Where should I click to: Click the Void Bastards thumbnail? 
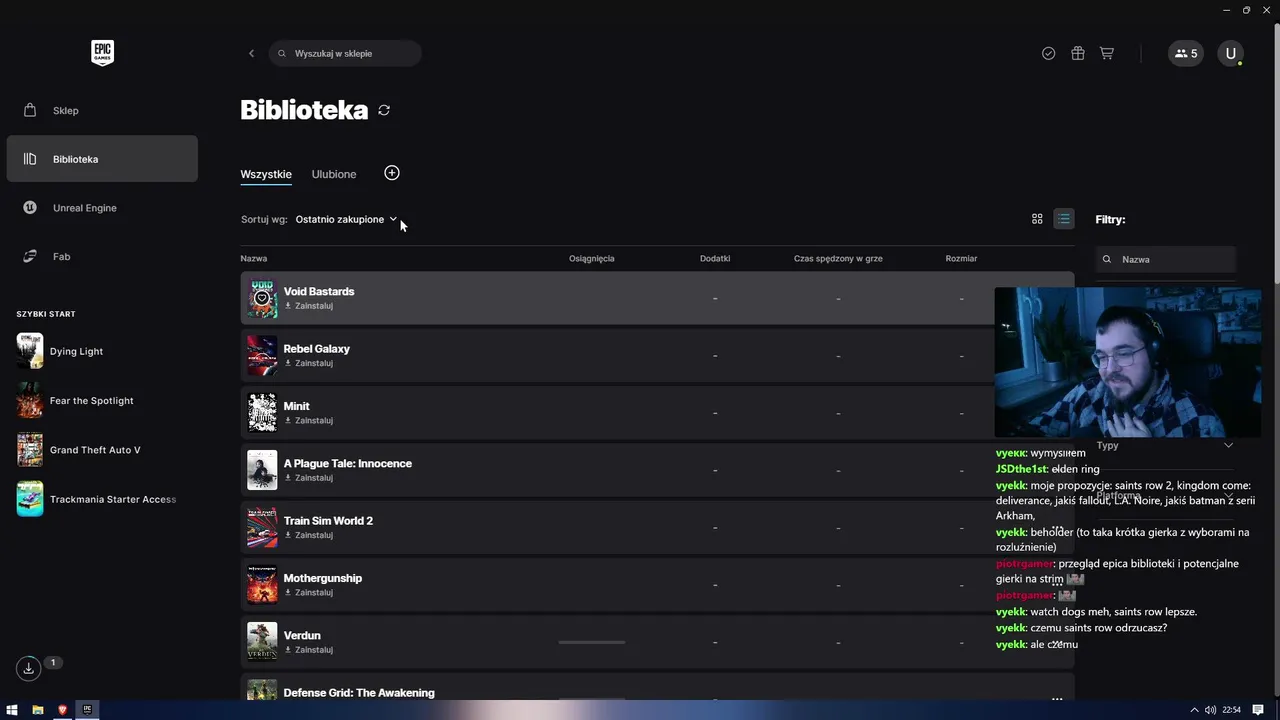tap(262, 298)
